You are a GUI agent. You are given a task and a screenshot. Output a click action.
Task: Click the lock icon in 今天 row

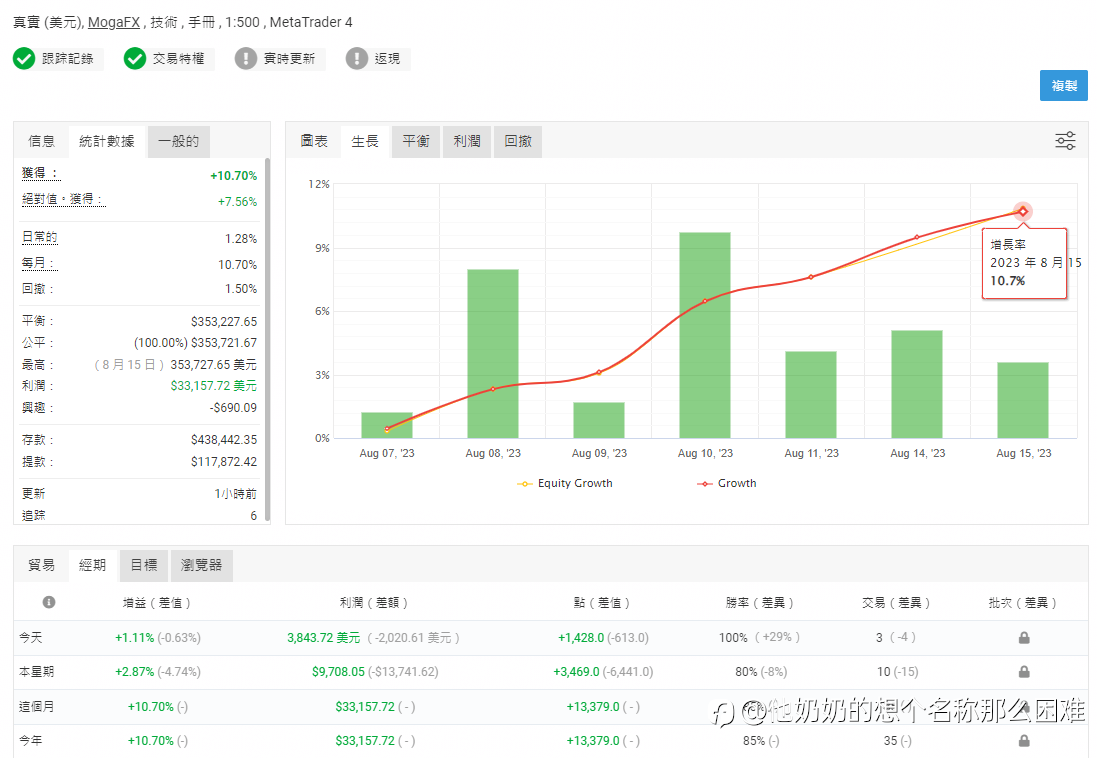tap(1024, 638)
